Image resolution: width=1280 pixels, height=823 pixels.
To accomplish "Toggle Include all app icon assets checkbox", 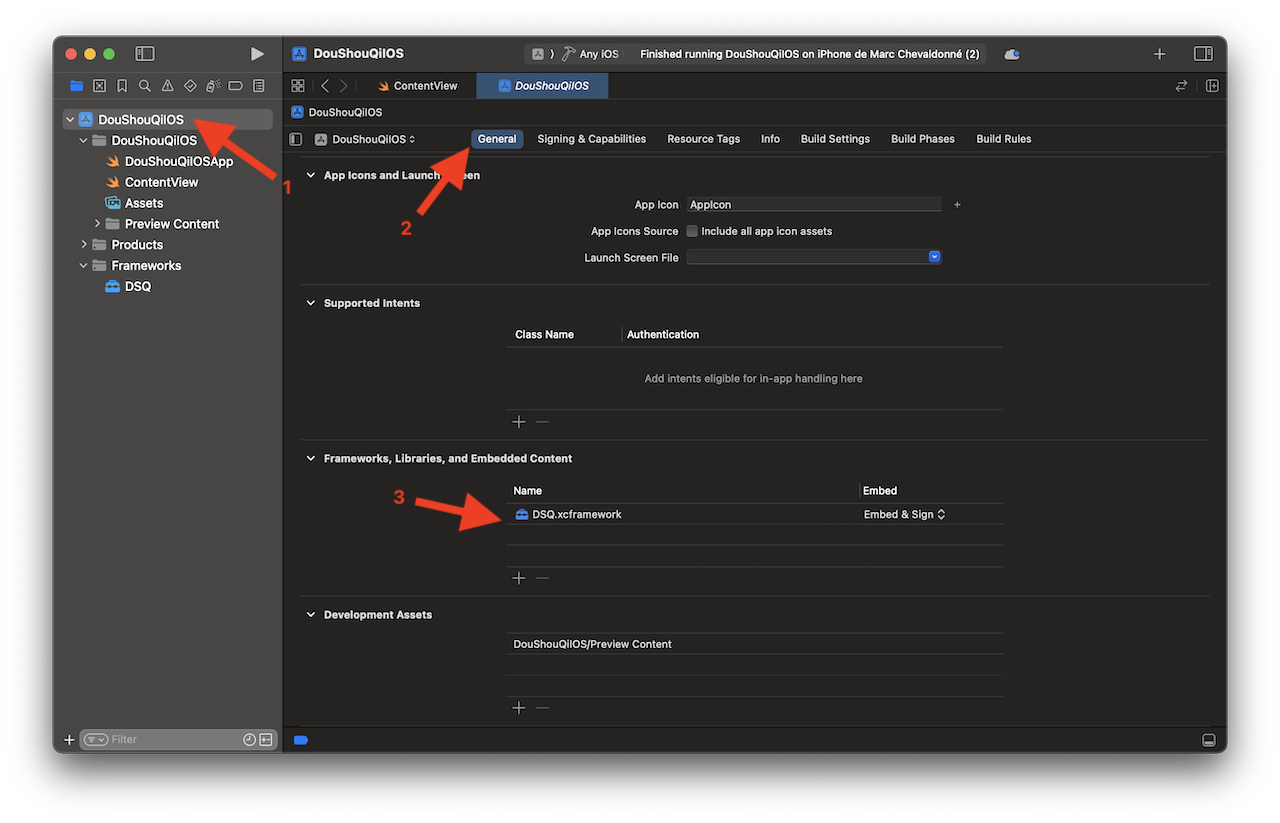I will (692, 231).
